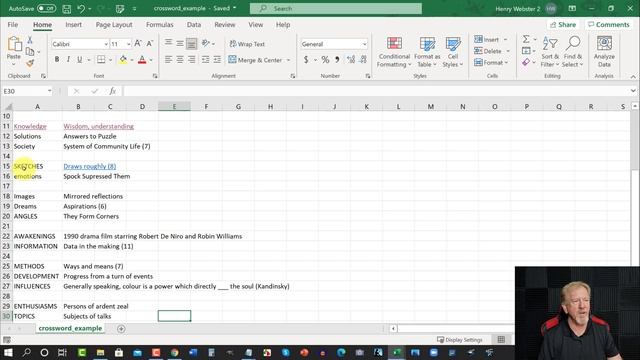The image size is (640, 360).
Task: Click the Borders icon
Action: [x=101, y=60]
